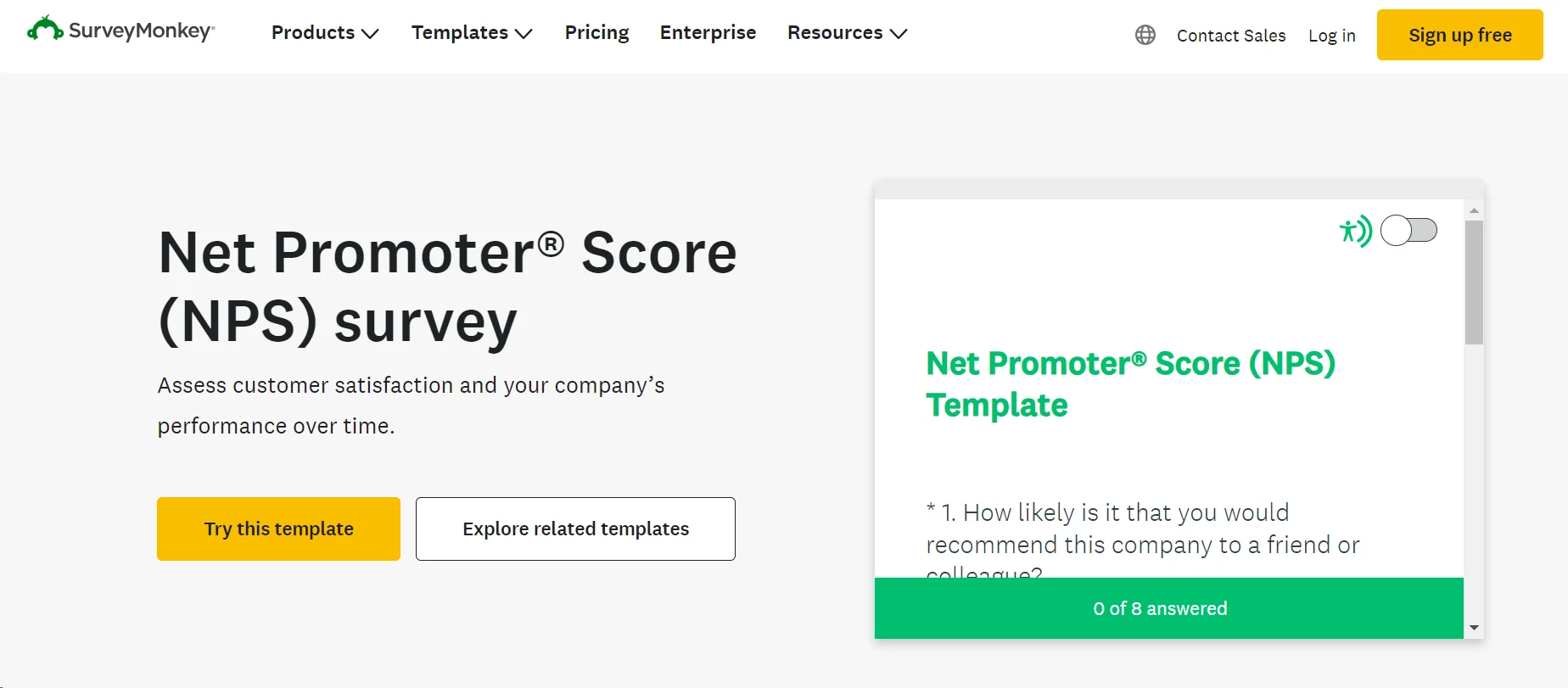Viewport: 1568px width, 688px height.
Task: Click the Resources menu chevron icon
Action: pyautogui.click(x=899, y=34)
